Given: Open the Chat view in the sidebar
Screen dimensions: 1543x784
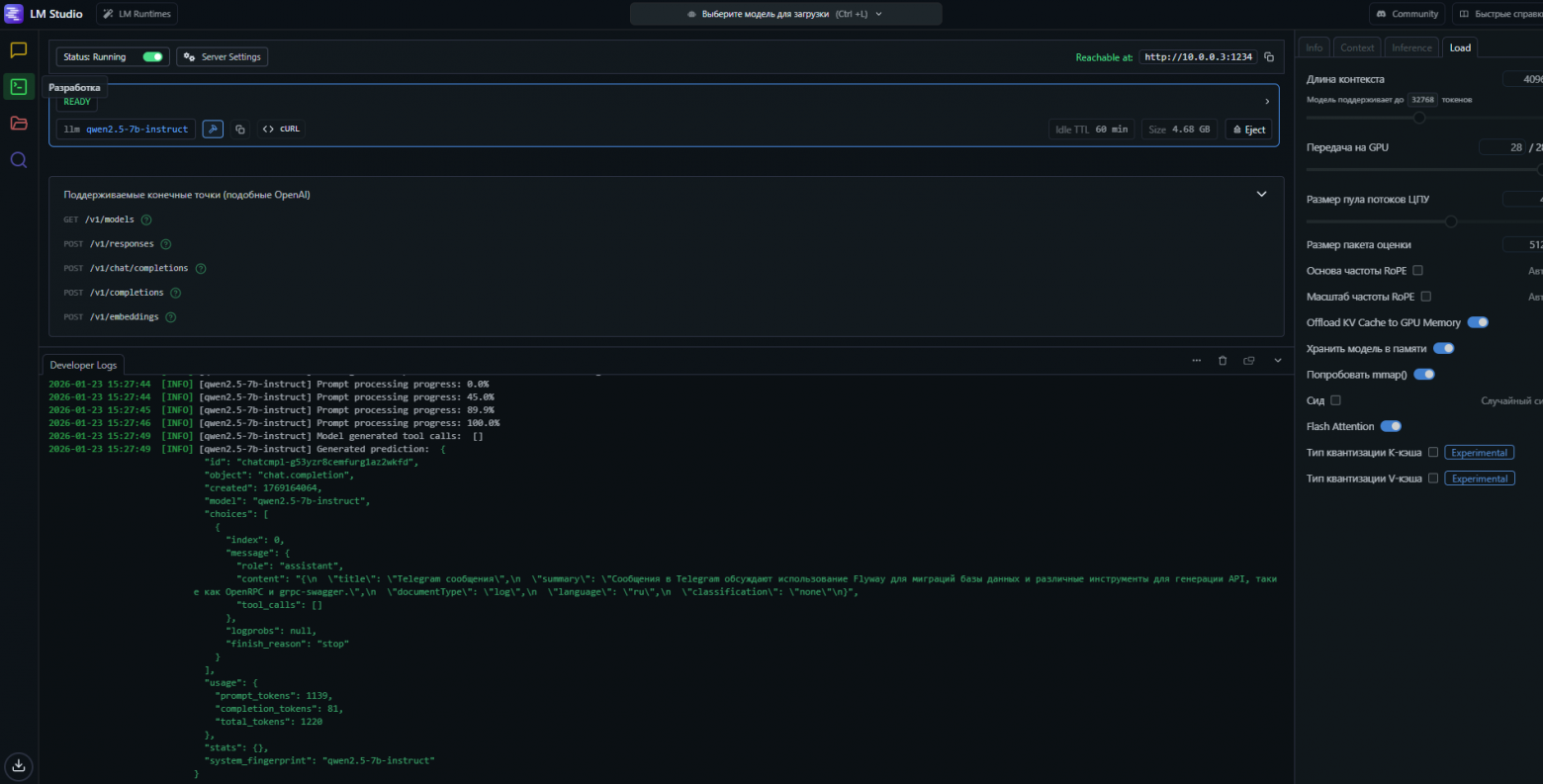Looking at the screenshot, I should pyautogui.click(x=18, y=50).
